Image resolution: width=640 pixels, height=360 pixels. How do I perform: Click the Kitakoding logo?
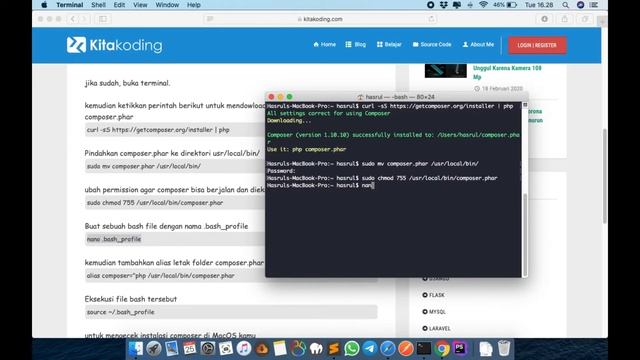pyautogui.click(x=114, y=45)
